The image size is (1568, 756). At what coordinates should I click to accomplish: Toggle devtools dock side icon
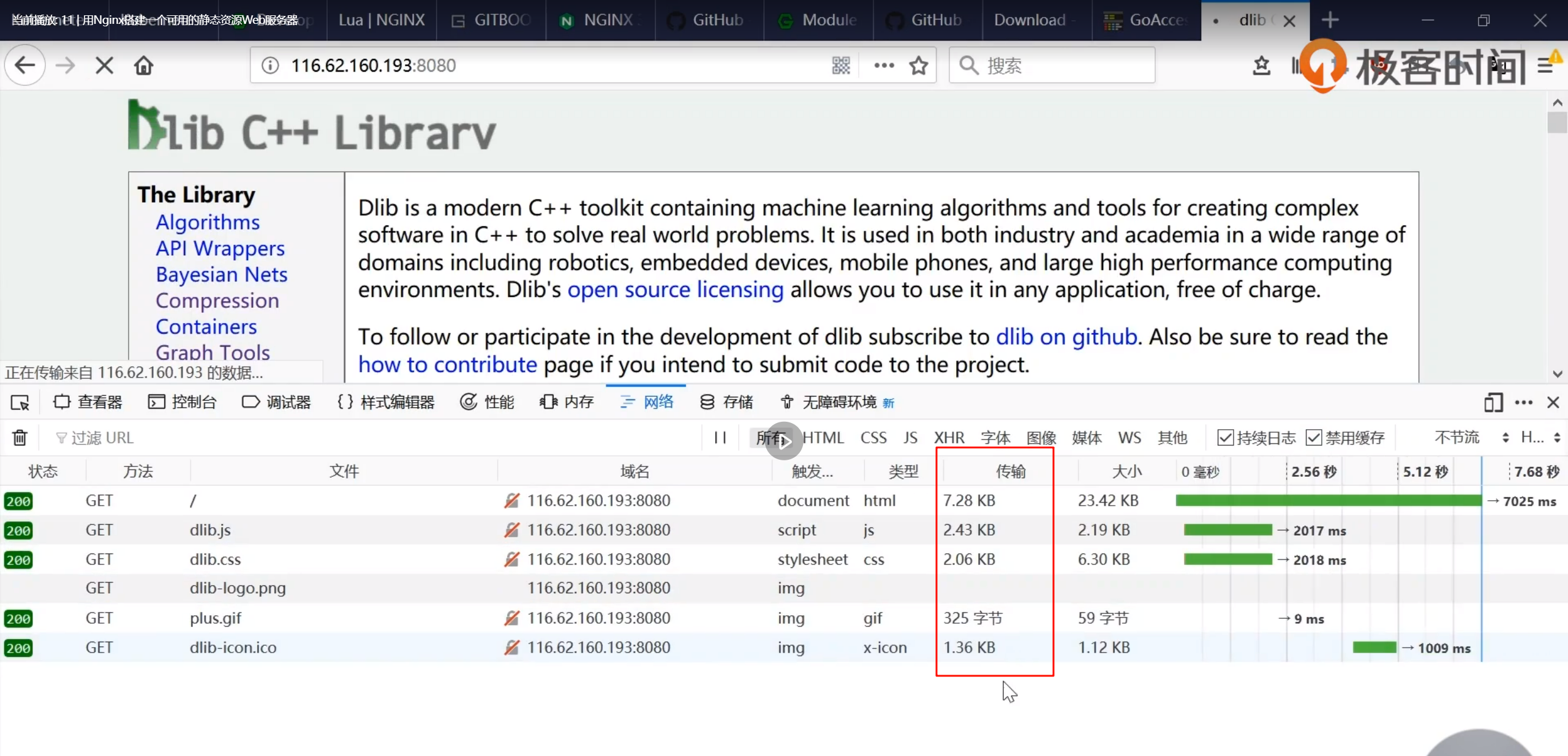point(1493,402)
